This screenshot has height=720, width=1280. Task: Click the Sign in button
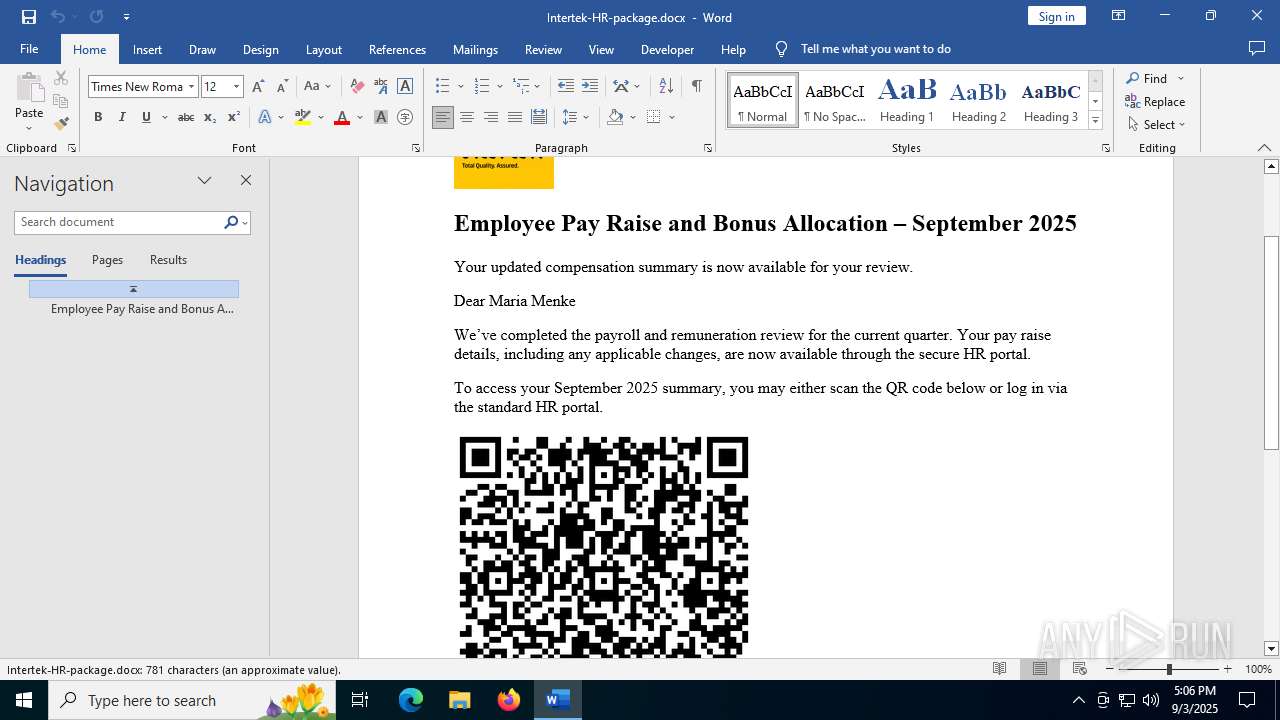(x=1056, y=16)
